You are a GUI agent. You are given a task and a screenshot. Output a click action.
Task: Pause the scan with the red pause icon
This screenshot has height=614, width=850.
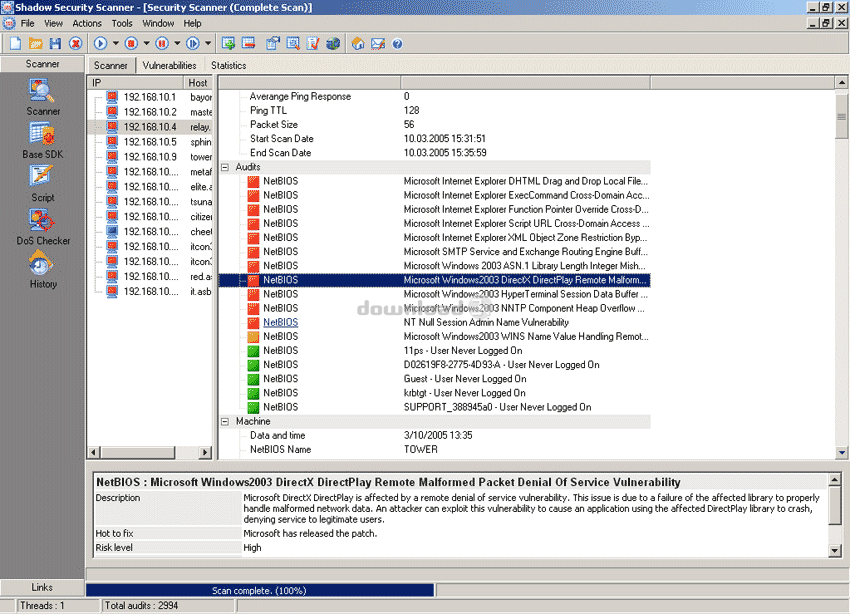click(x=162, y=43)
